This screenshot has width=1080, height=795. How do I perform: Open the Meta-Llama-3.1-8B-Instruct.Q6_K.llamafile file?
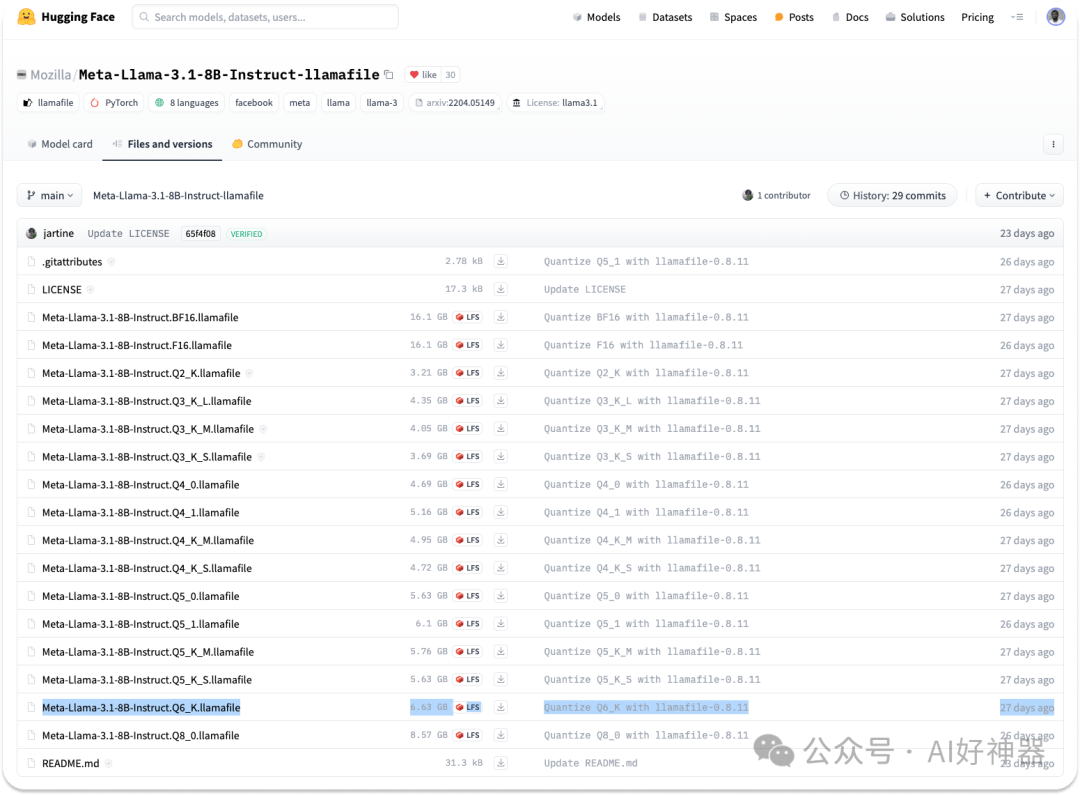tap(141, 708)
